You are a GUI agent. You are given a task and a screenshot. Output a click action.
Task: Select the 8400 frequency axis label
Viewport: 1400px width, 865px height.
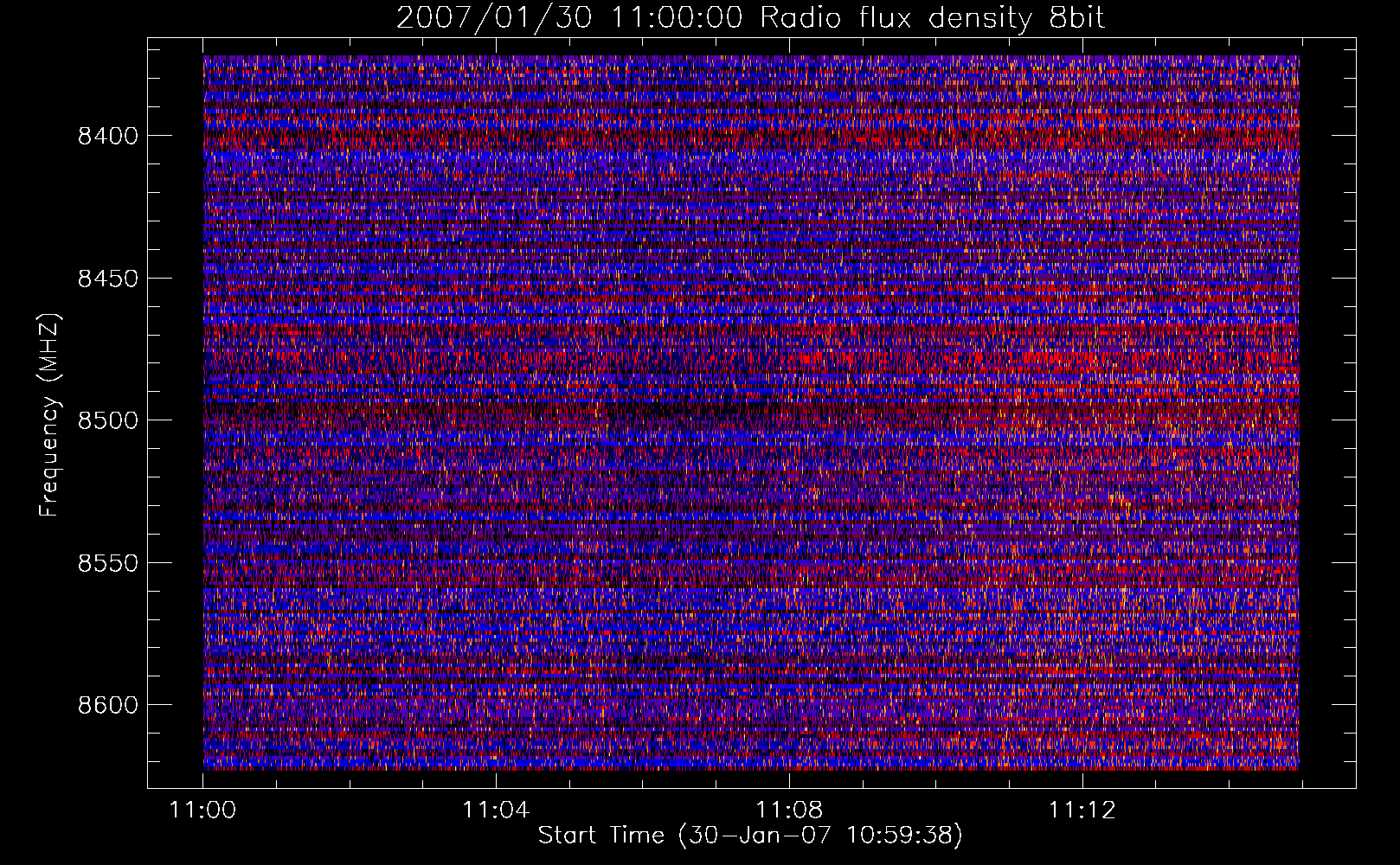coord(108,136)
